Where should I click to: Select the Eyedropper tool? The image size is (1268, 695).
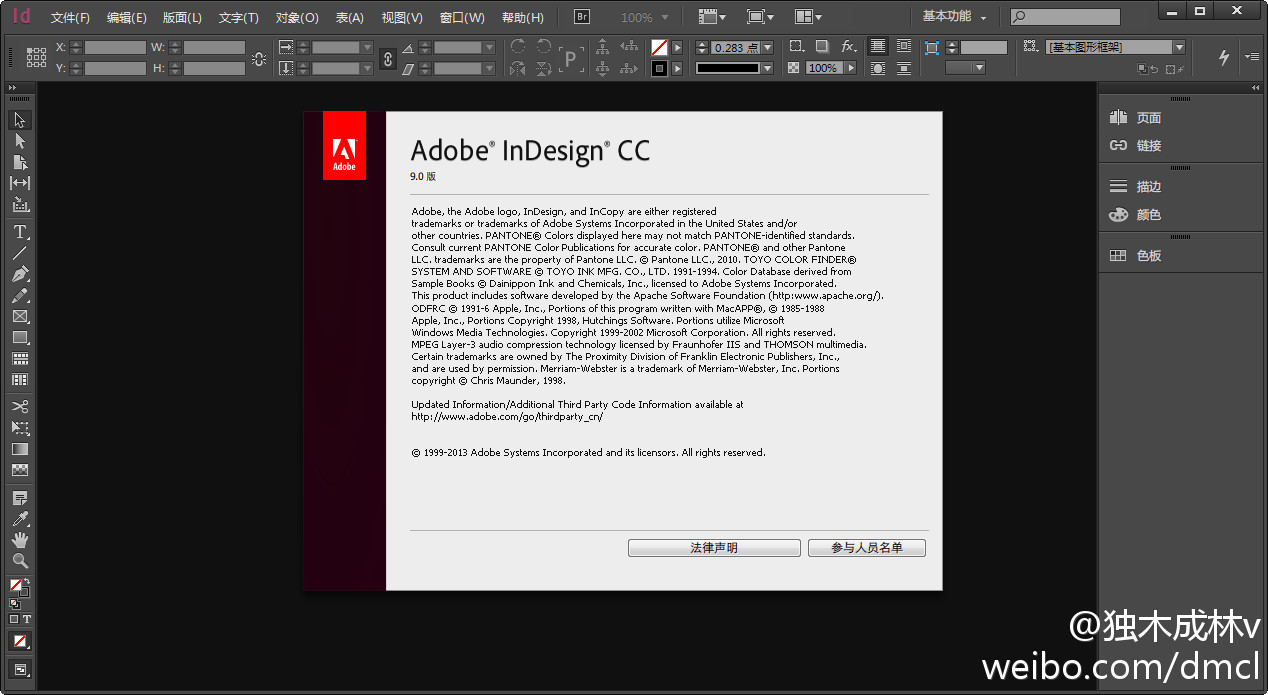pos(20,519)
